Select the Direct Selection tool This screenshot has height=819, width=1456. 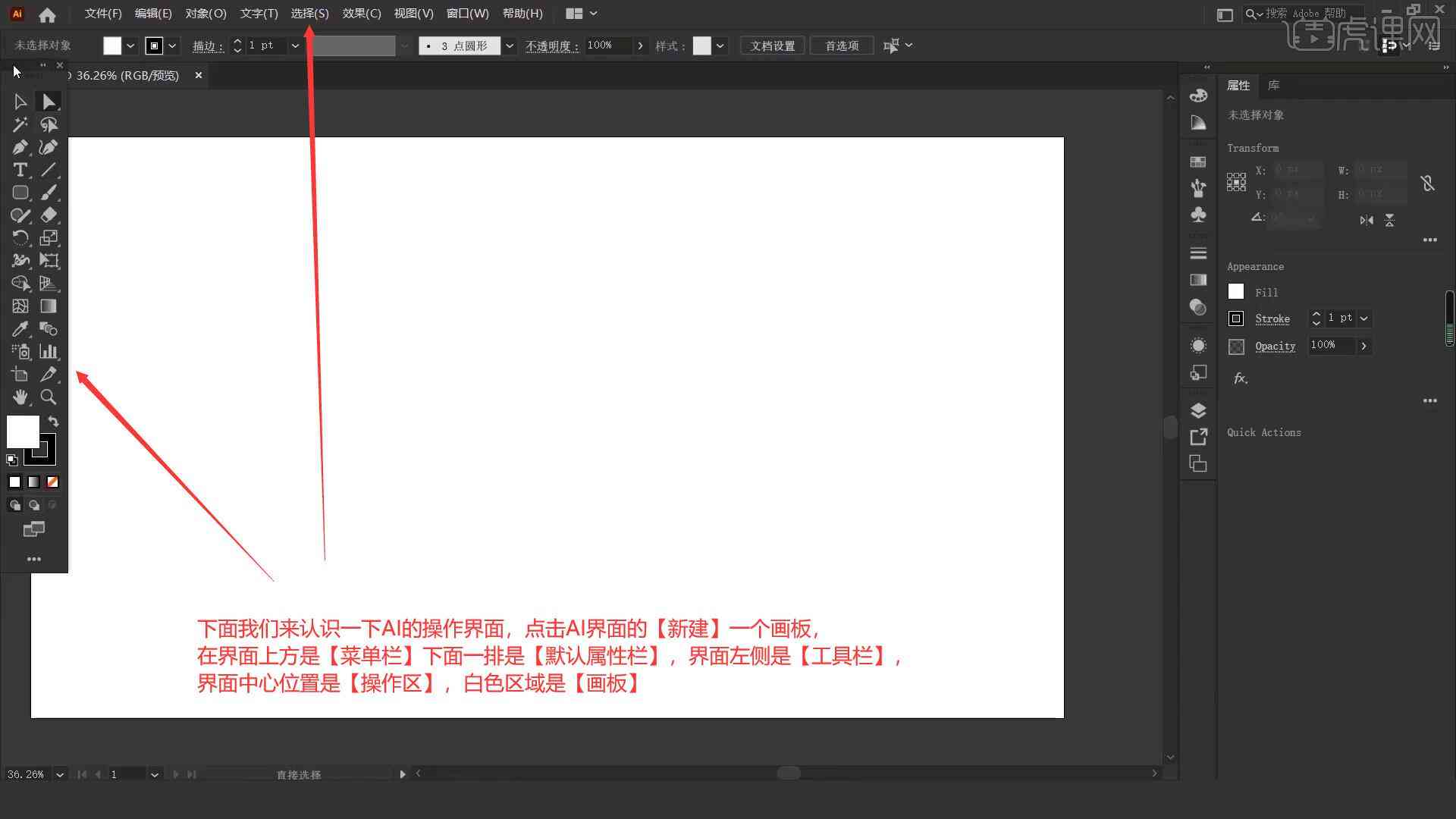48,100
